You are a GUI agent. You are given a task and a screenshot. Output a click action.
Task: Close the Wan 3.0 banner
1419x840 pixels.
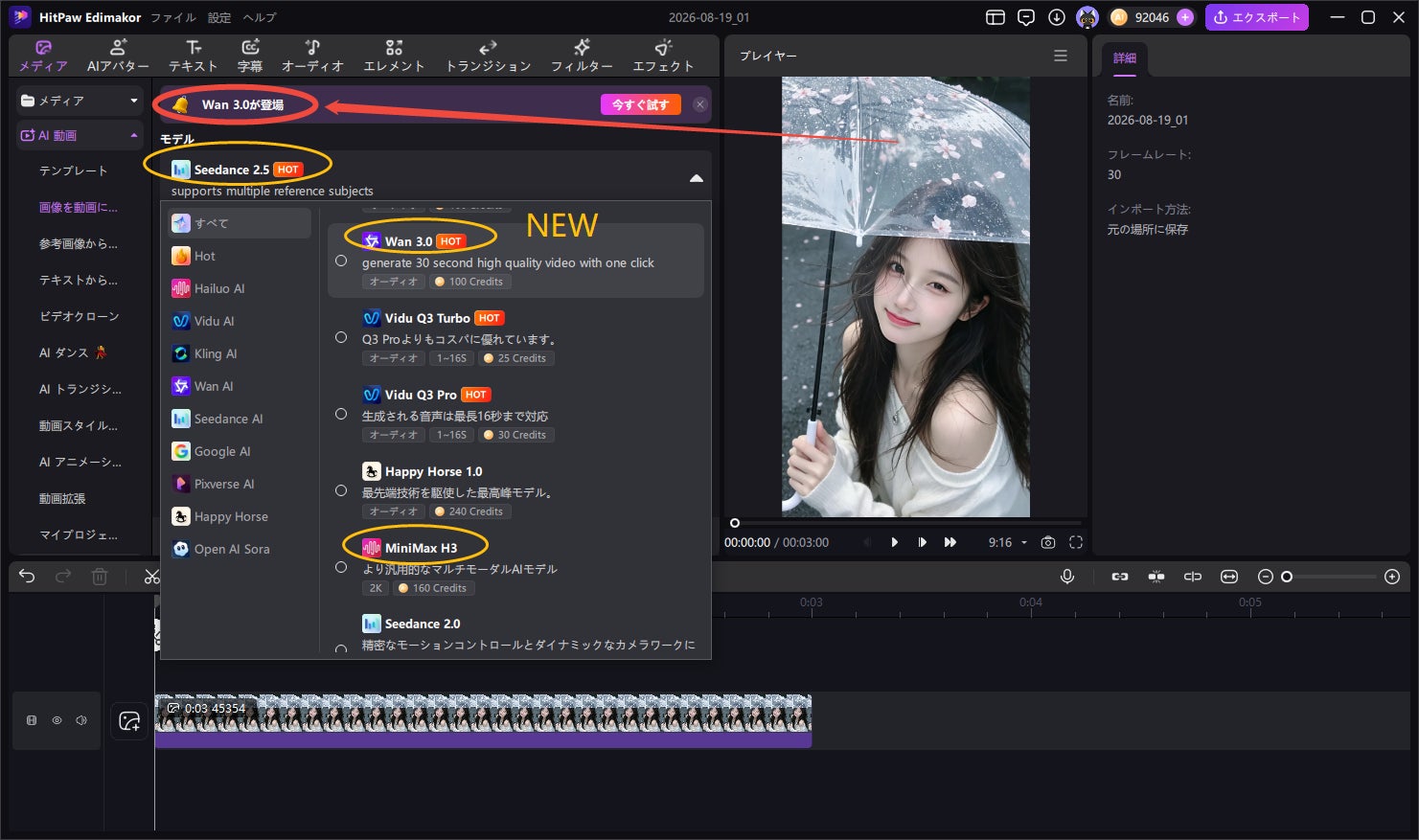700,104
